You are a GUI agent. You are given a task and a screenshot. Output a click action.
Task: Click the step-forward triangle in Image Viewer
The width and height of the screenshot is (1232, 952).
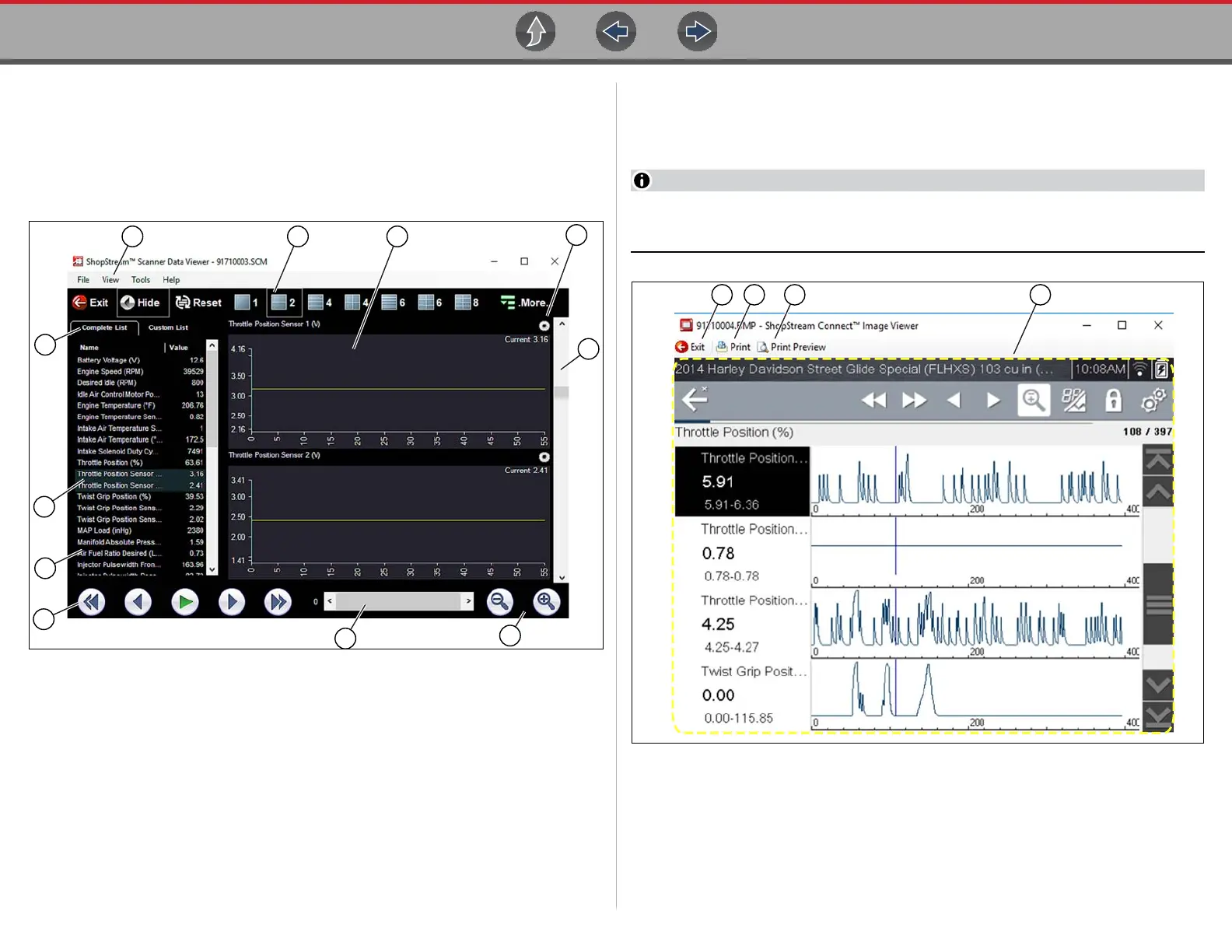click(993, 401)
